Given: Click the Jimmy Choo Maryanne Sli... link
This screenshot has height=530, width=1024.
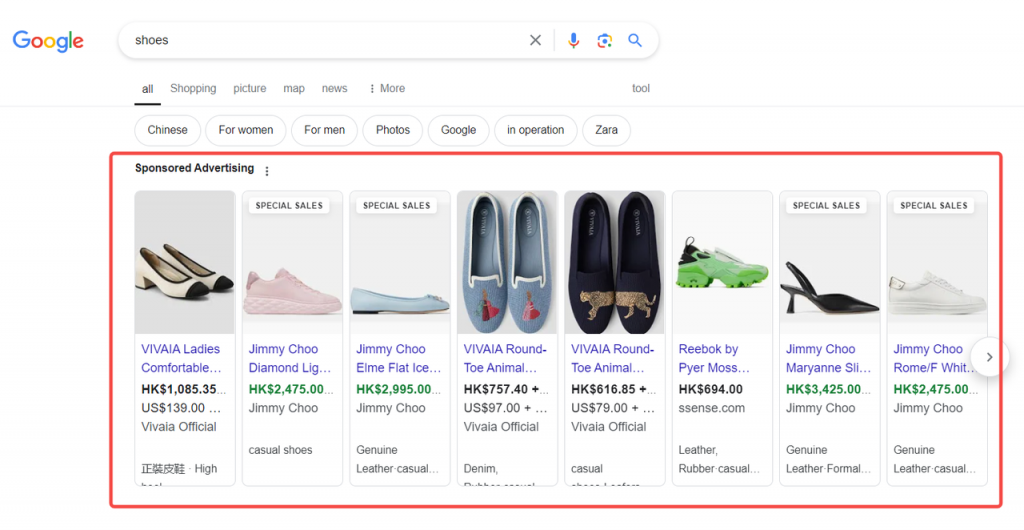Looking at the screenshot, I should 828,358.
